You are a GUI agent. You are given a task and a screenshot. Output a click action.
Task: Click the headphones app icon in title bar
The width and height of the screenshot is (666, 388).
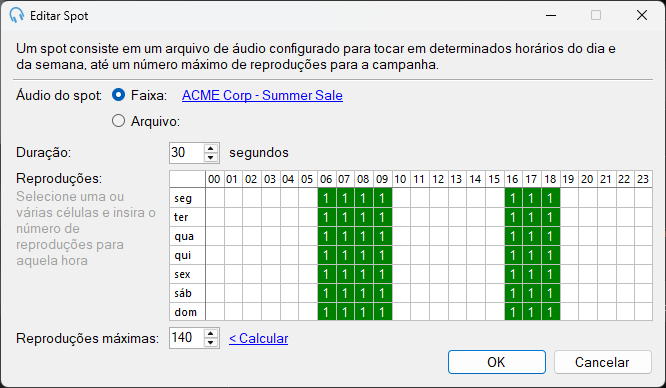[17, 15]
